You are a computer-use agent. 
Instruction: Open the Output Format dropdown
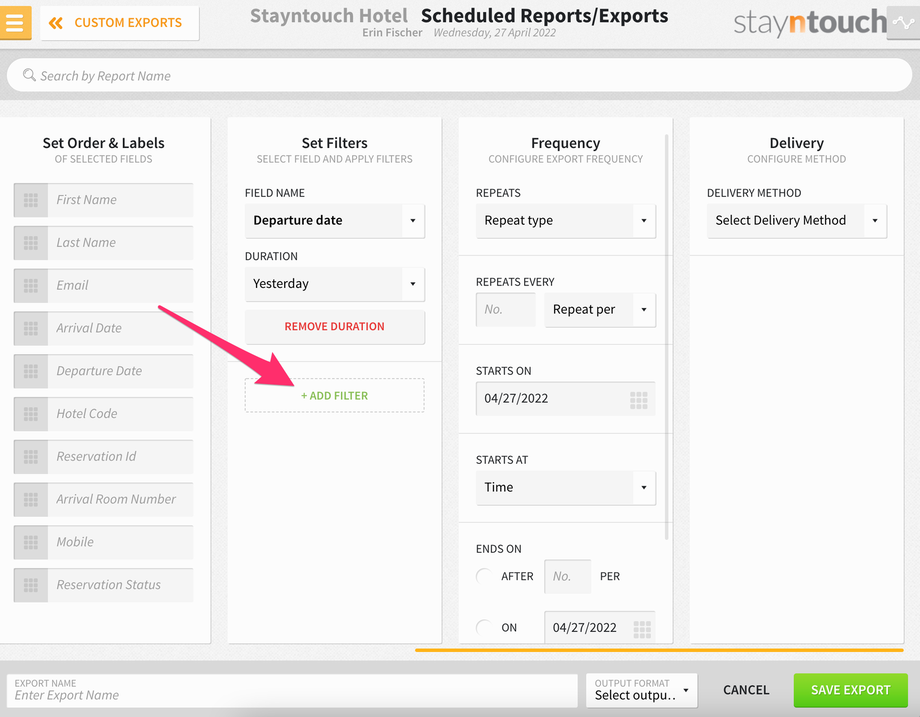coord(641,690)
